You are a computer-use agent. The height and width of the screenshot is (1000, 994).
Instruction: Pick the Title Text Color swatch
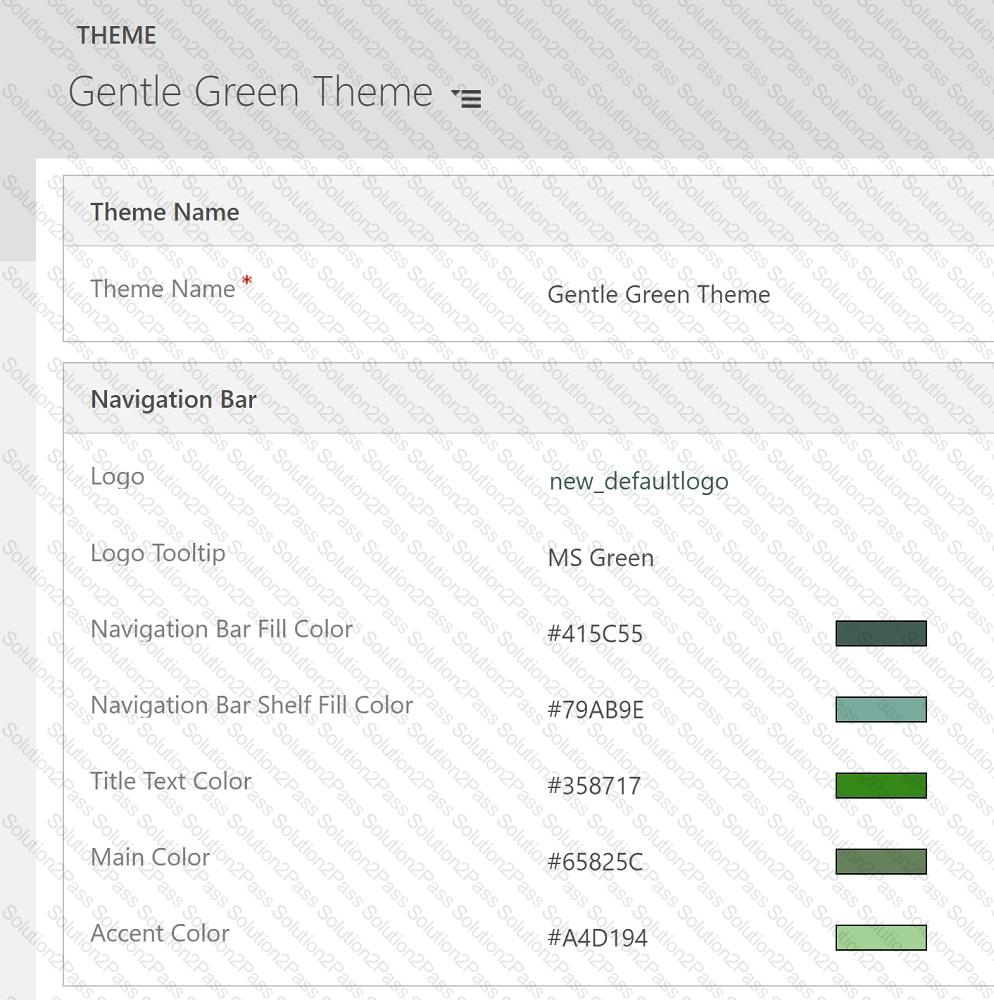880,785
